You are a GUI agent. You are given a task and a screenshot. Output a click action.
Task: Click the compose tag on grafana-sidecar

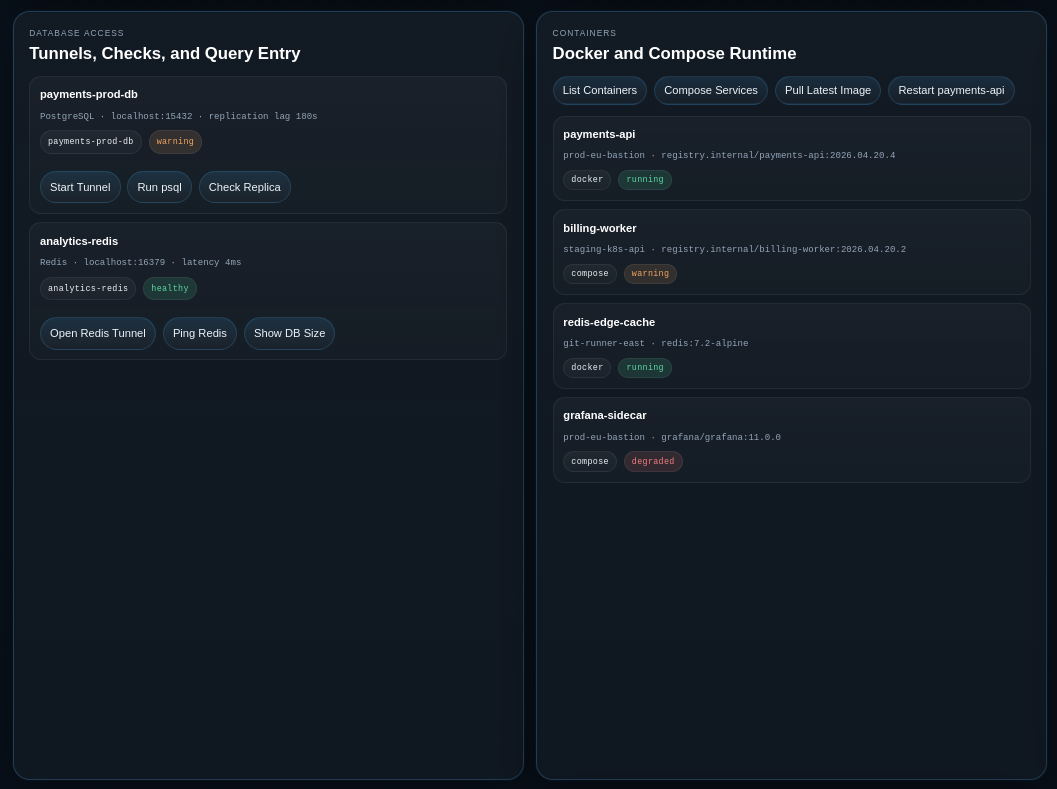tap(589, 462)
